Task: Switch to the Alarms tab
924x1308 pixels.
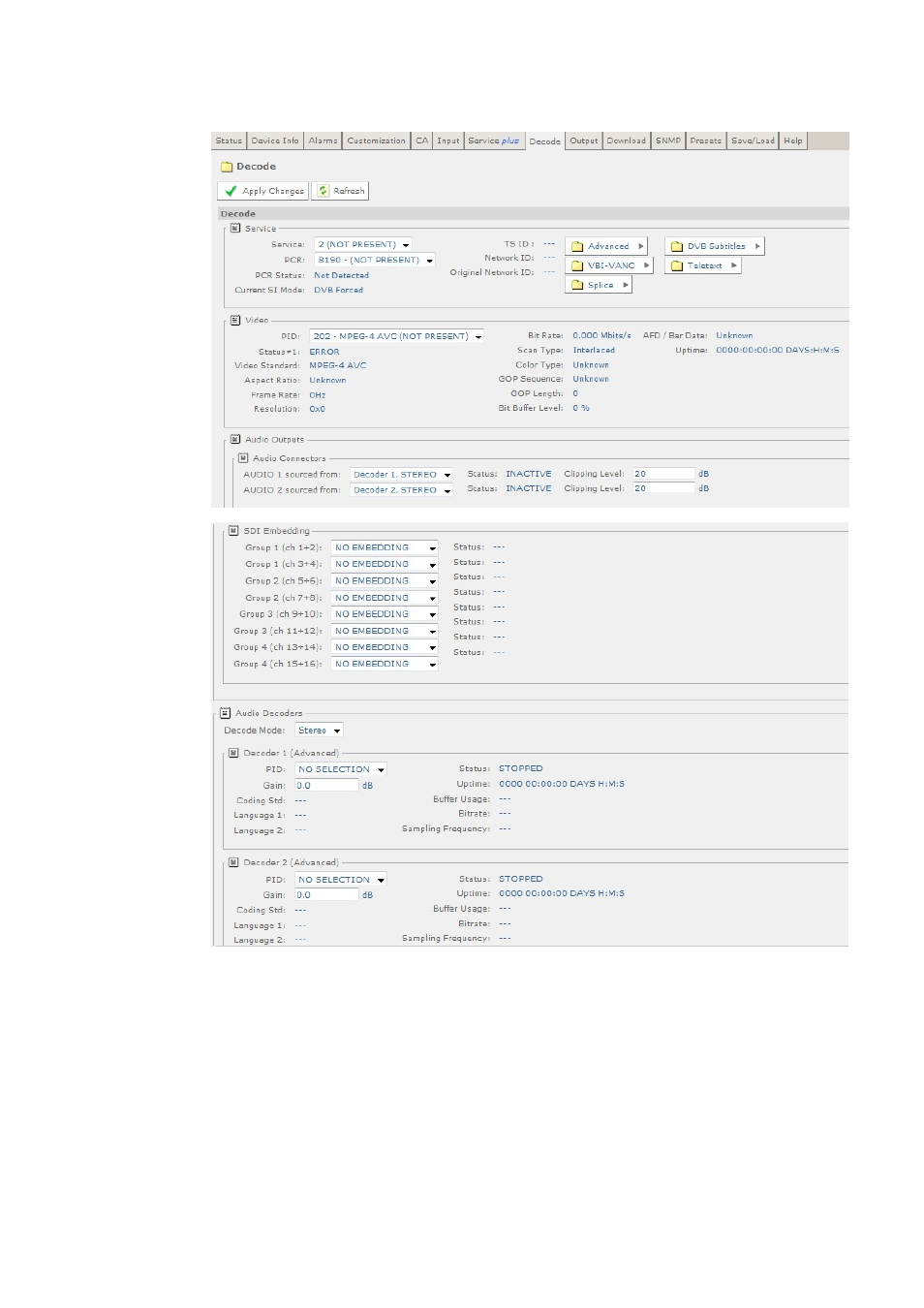Action: [323, 140]
